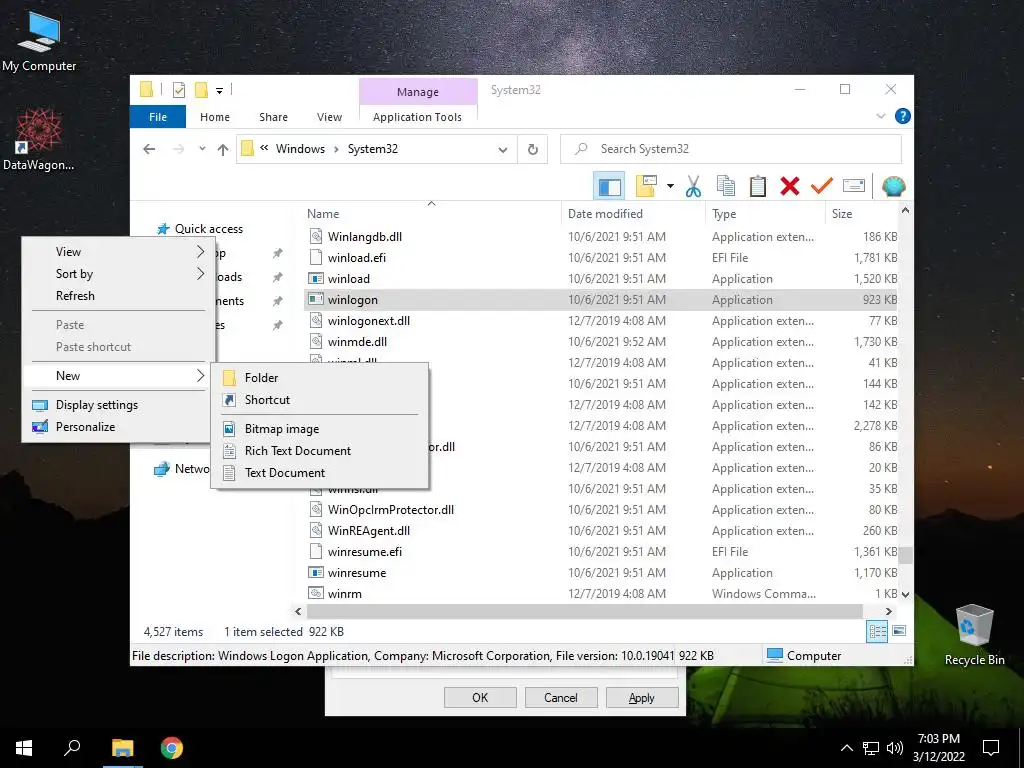
Task: Open Google Chrome from taskbar
Action: (172, 748)
